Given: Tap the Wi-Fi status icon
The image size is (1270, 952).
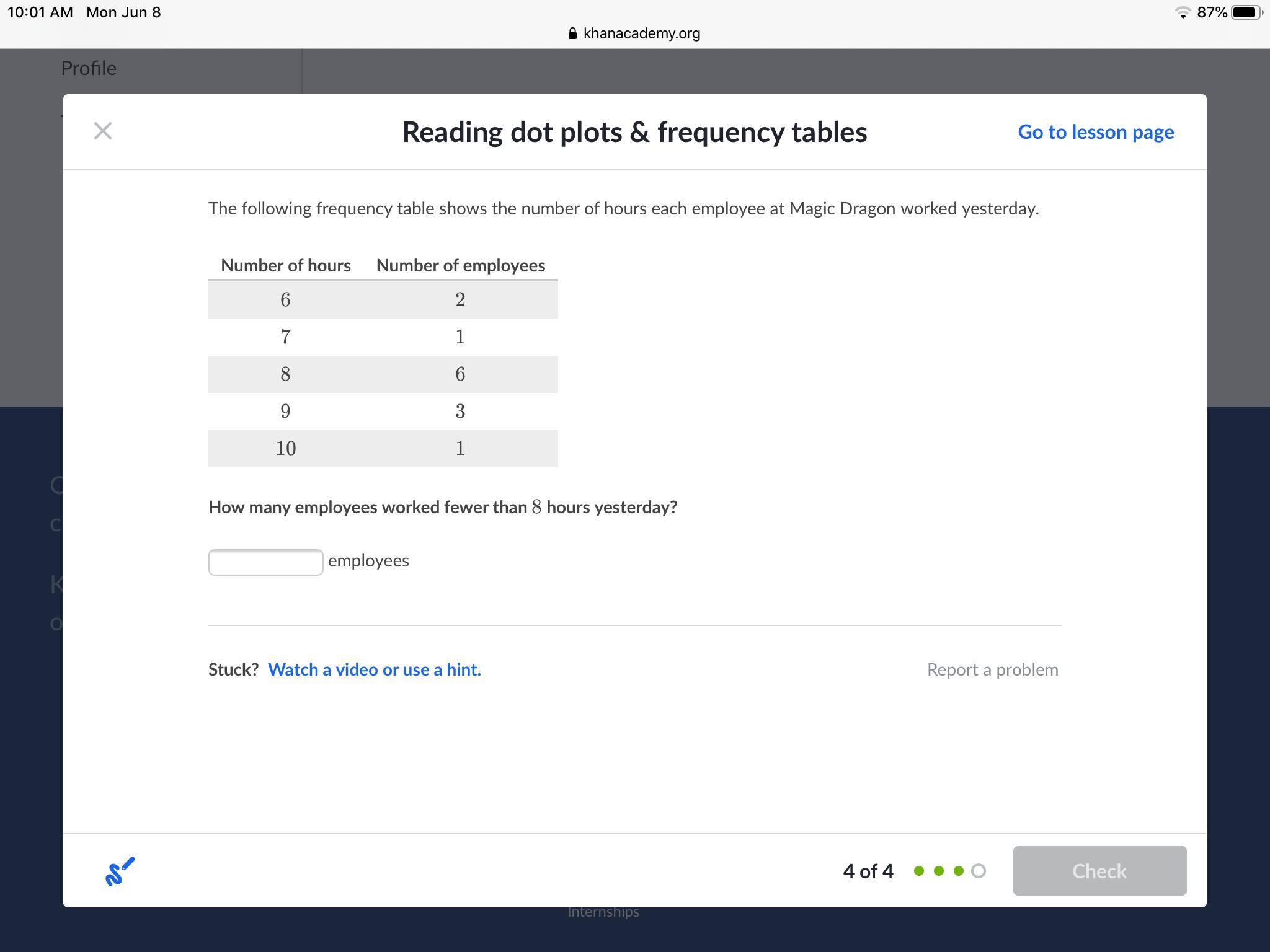Looking at the screenshot, I should click(x=1183, y=12).
